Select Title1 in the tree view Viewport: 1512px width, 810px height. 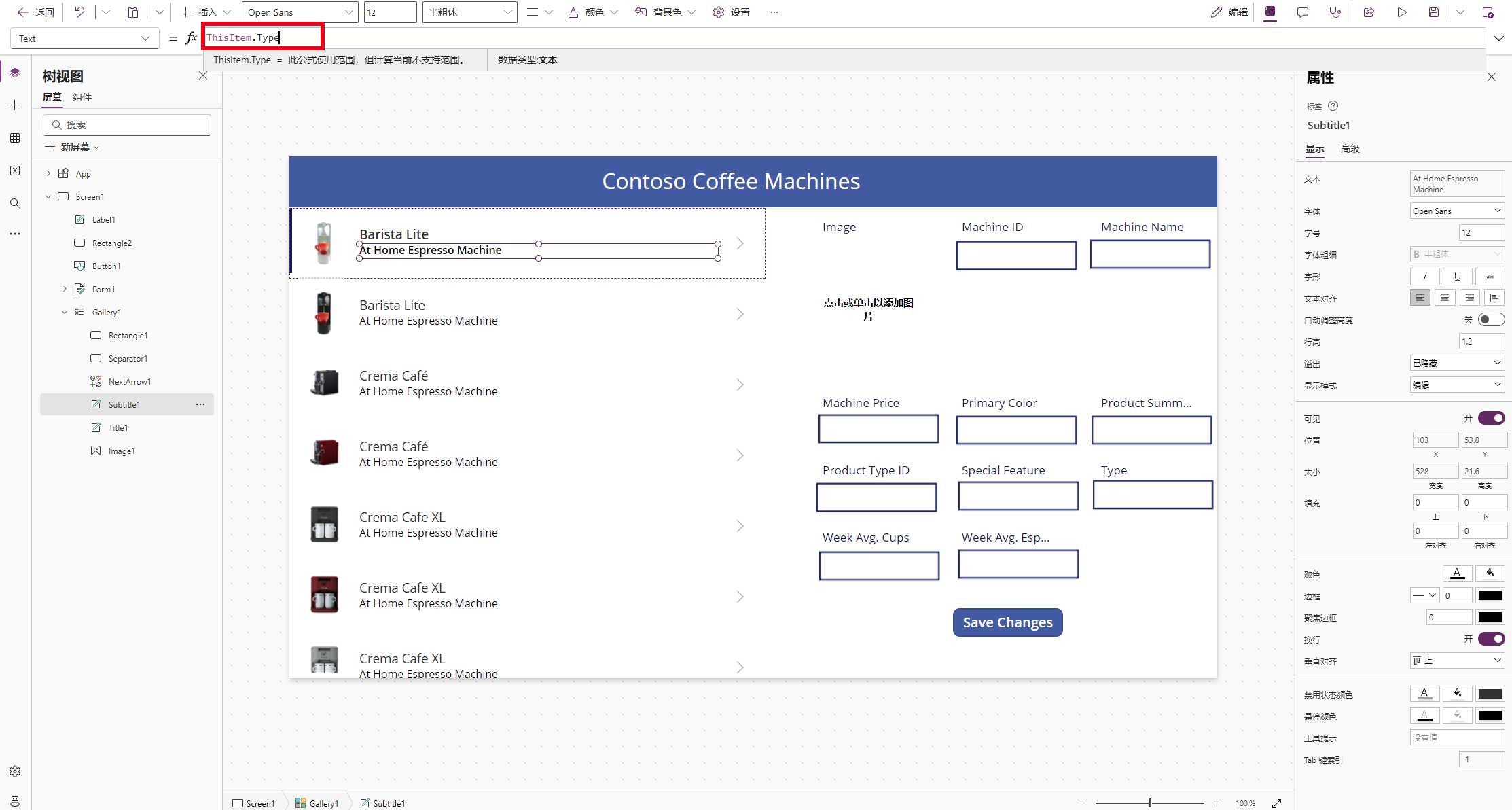(x=118, y=427)
